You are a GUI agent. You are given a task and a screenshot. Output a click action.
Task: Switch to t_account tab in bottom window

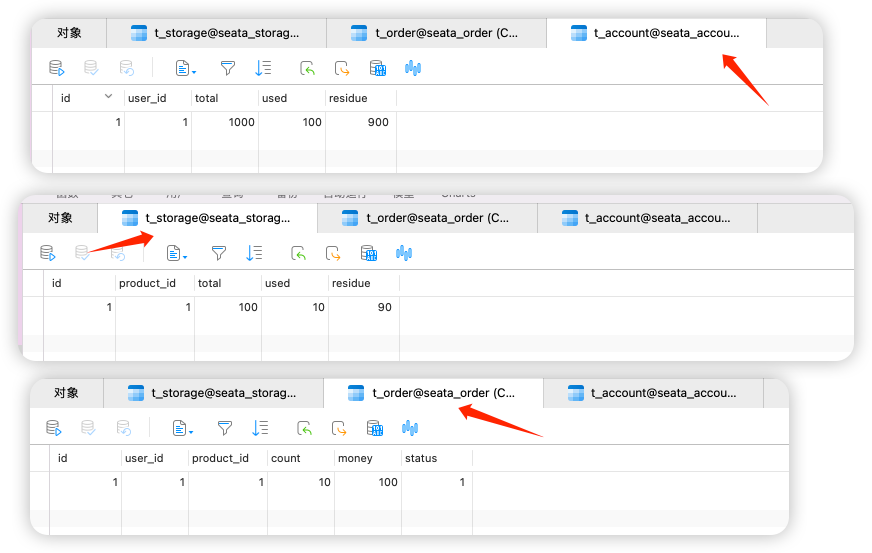[x=653, y=393]
